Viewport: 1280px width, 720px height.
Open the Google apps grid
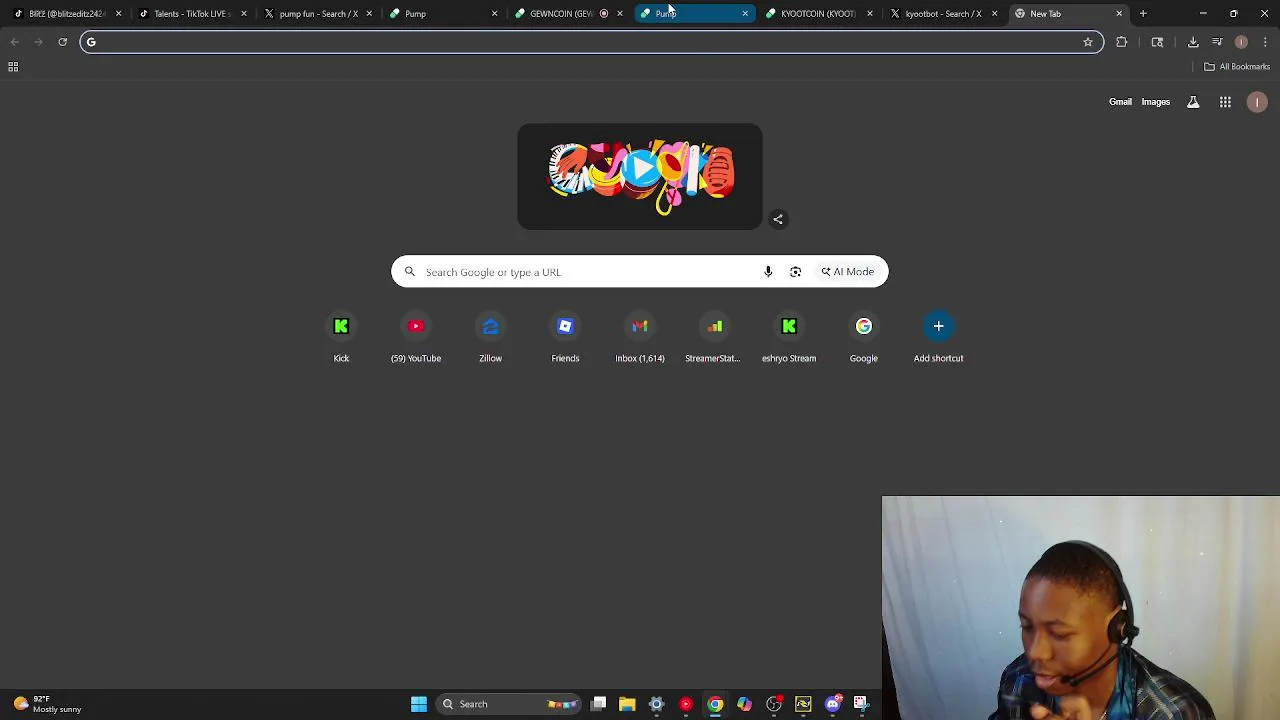(1225, 102)
